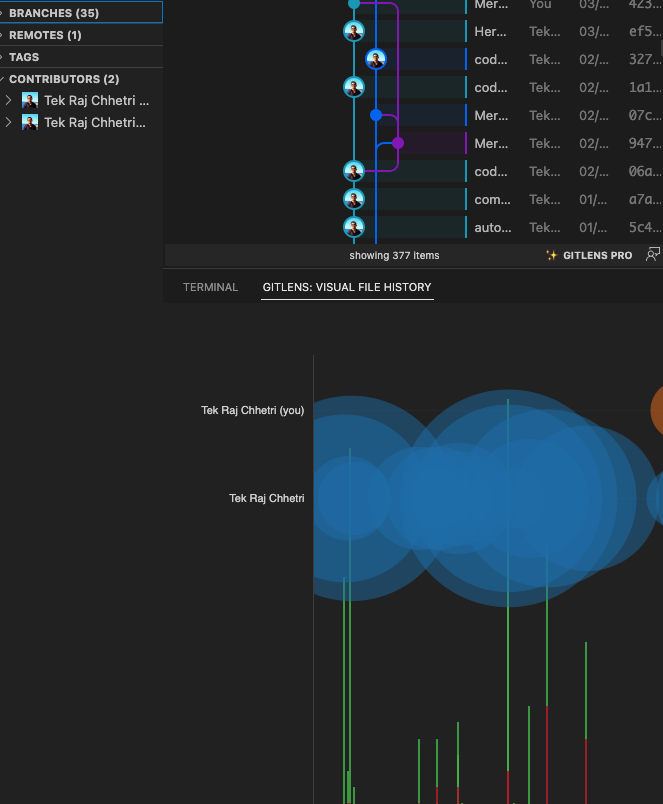663x804 pixels.
Task: Select commit message 'cod...' on 1a1 row
Action: (491, 88)
